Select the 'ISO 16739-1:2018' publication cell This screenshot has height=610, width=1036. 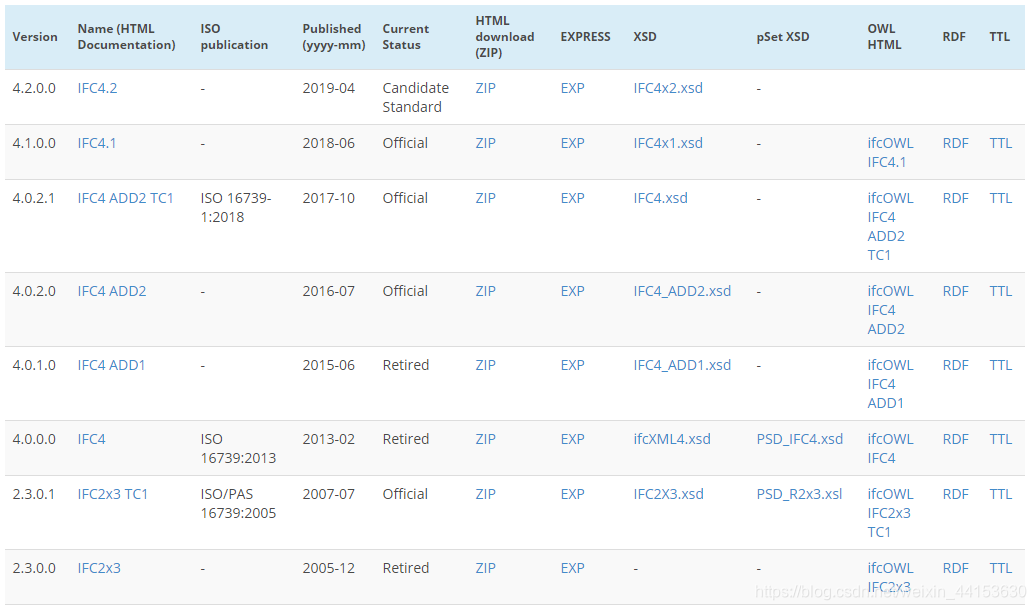(x=236, y=208)
